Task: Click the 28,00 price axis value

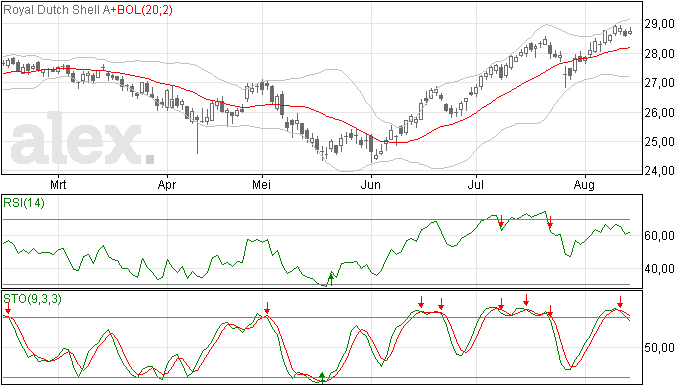Action: click(659, 54)
